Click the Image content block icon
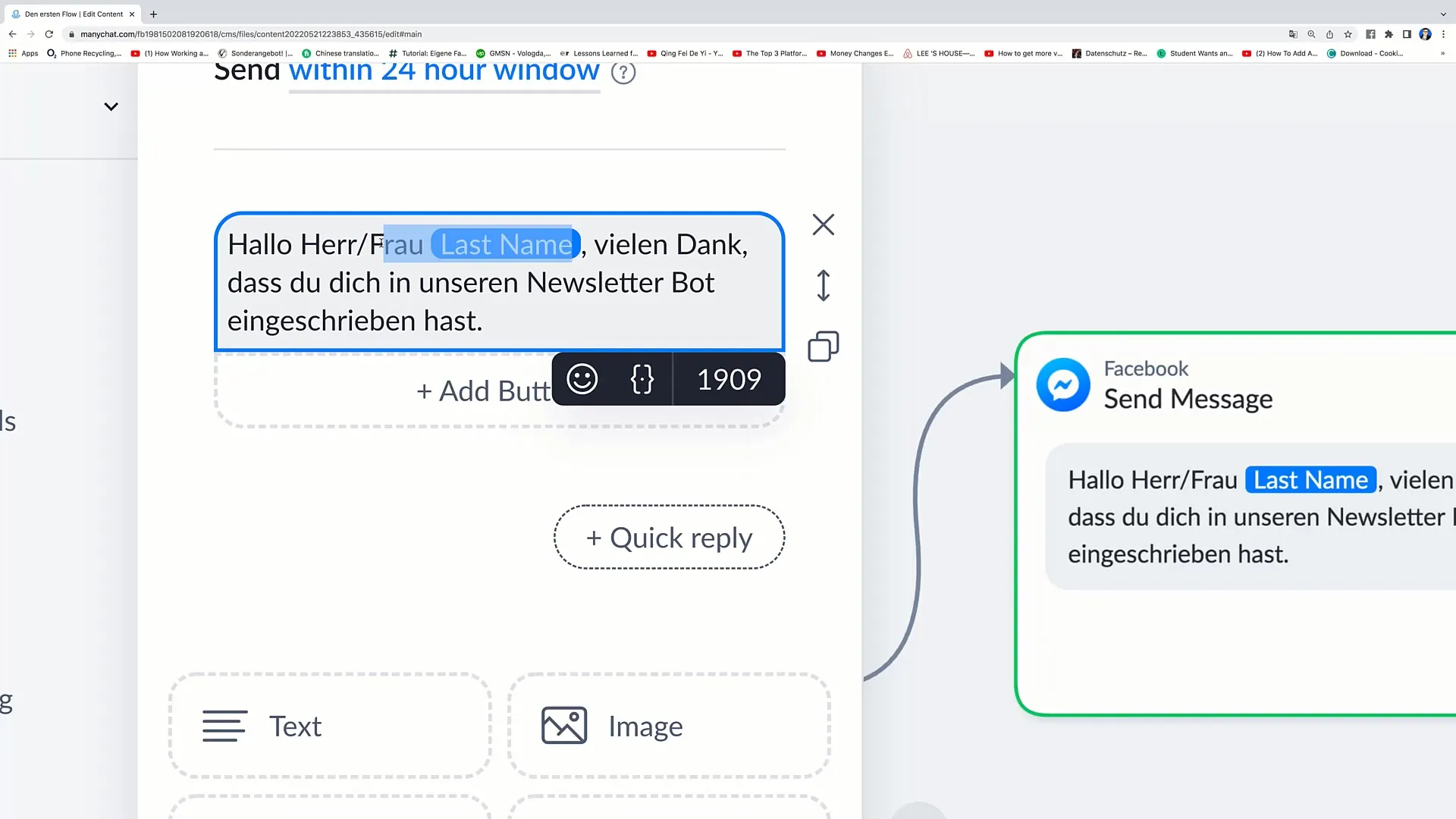Image resolution: width=1456 pixels, height=819 pixels. click(x=565, y=726)
